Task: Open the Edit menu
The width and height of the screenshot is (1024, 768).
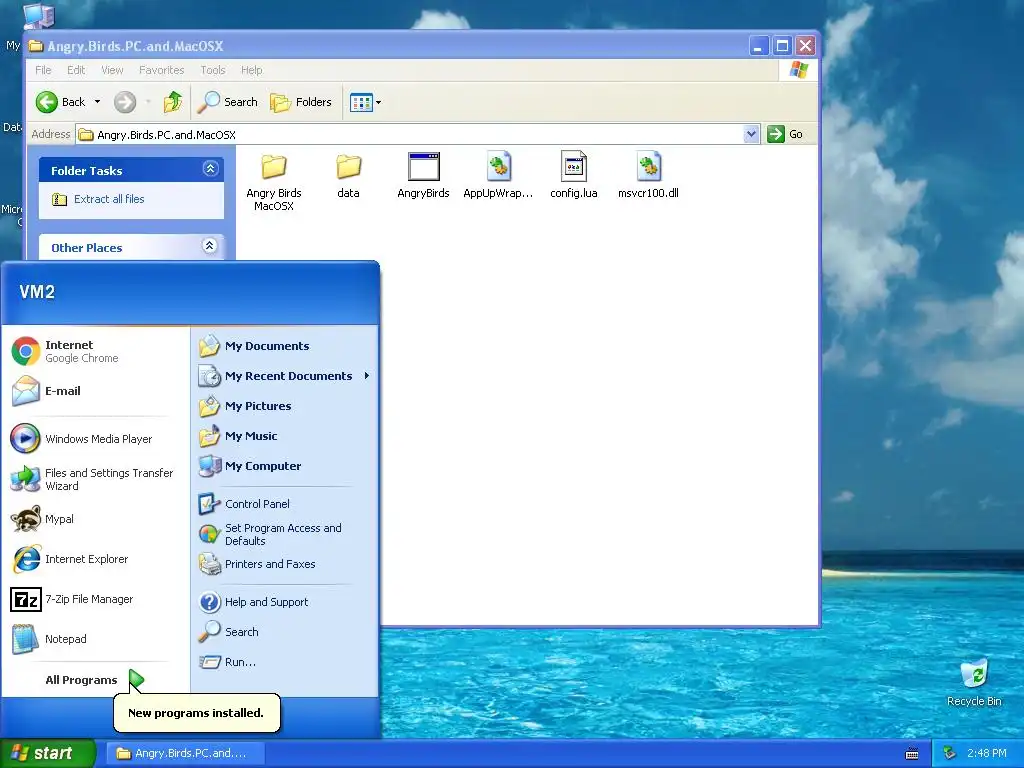Action: (x=76, y=70)
